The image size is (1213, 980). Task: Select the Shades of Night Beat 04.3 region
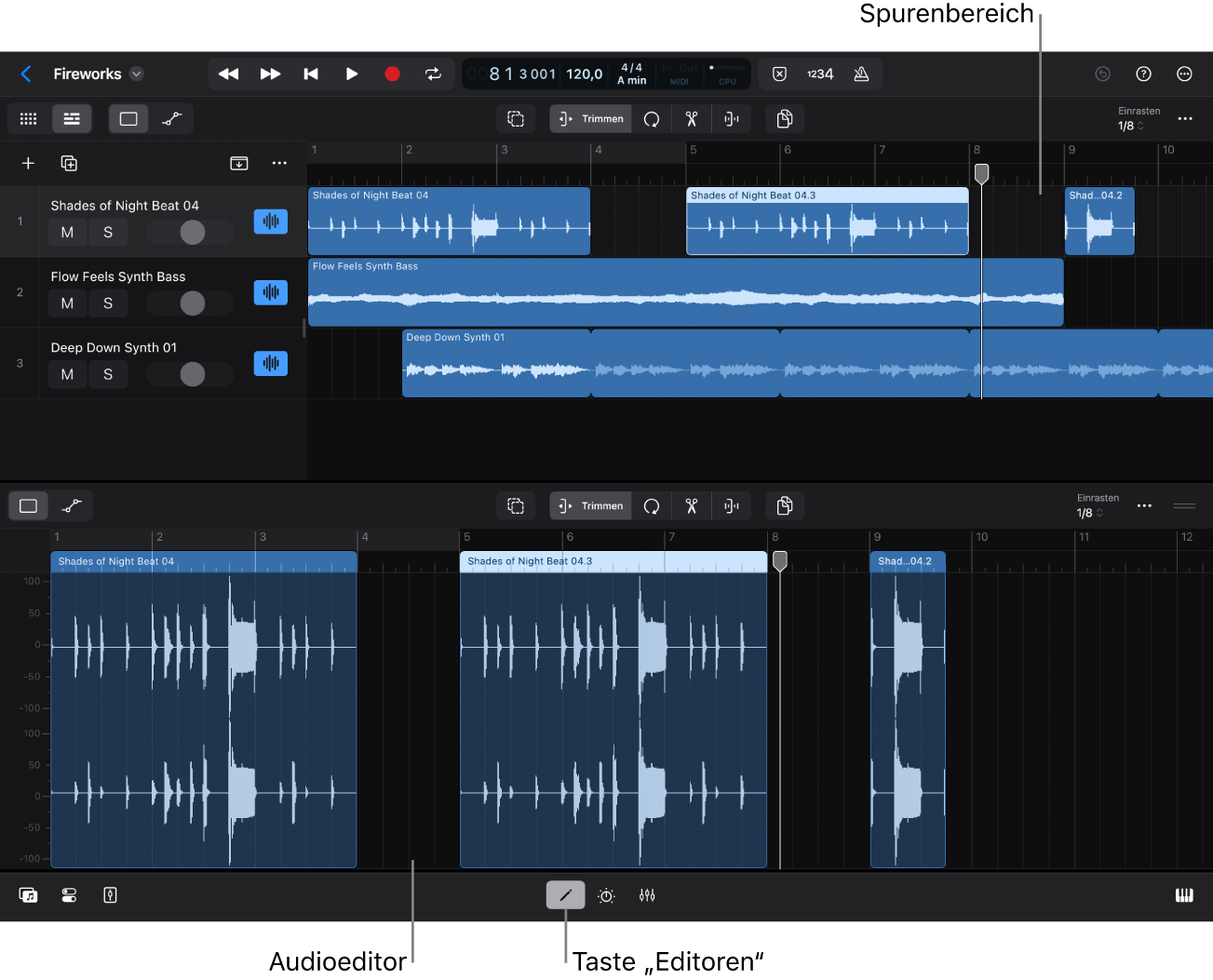[827, 221]
